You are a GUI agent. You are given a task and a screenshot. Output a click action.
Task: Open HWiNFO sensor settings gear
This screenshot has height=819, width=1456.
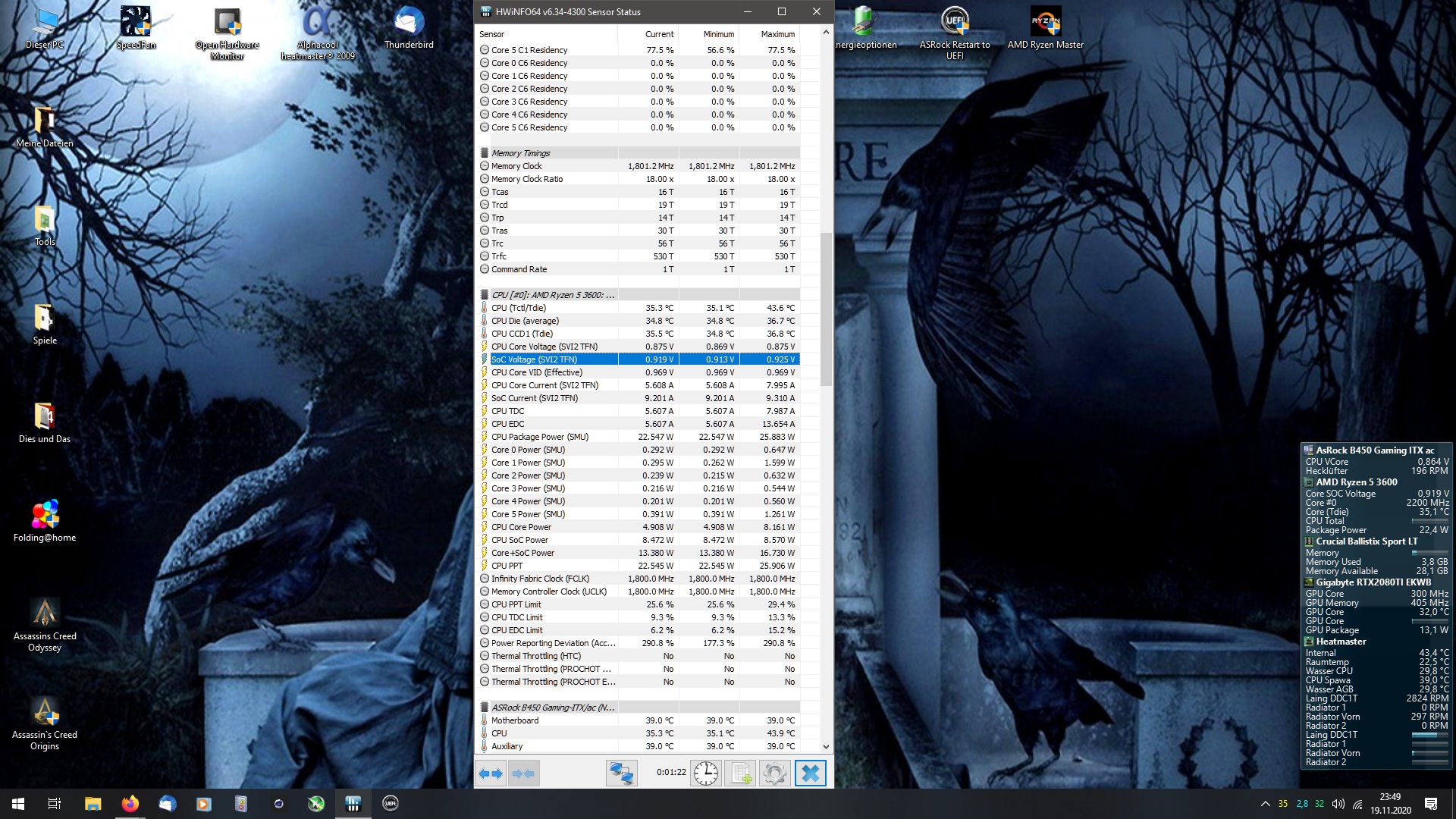[x=774, y=773]
